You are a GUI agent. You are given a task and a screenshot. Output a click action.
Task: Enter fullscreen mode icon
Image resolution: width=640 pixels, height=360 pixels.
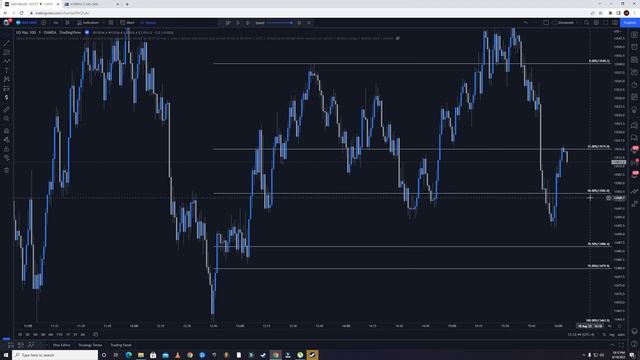[x=605, y=23]
